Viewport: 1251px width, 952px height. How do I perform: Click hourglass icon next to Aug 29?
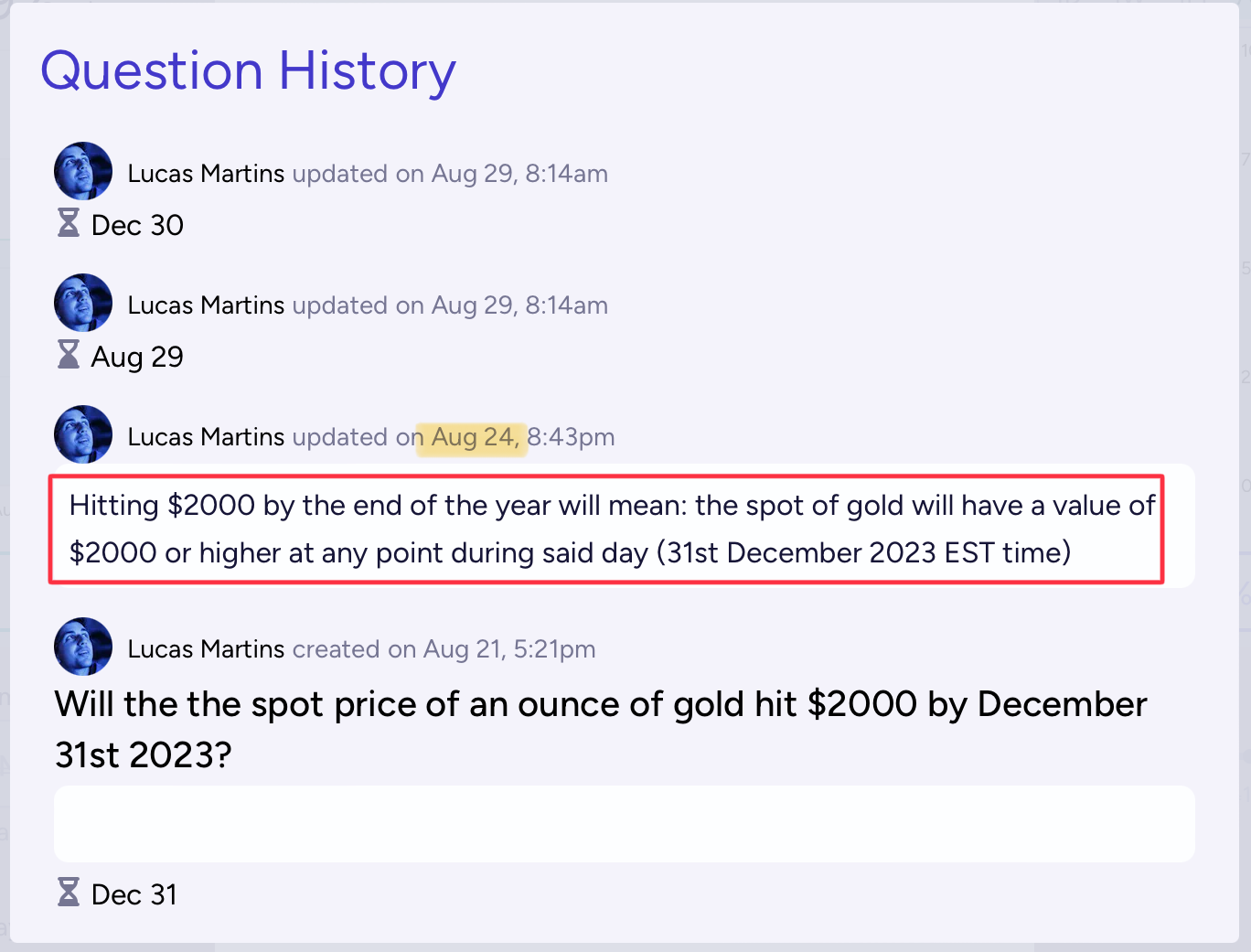[69, 354]
